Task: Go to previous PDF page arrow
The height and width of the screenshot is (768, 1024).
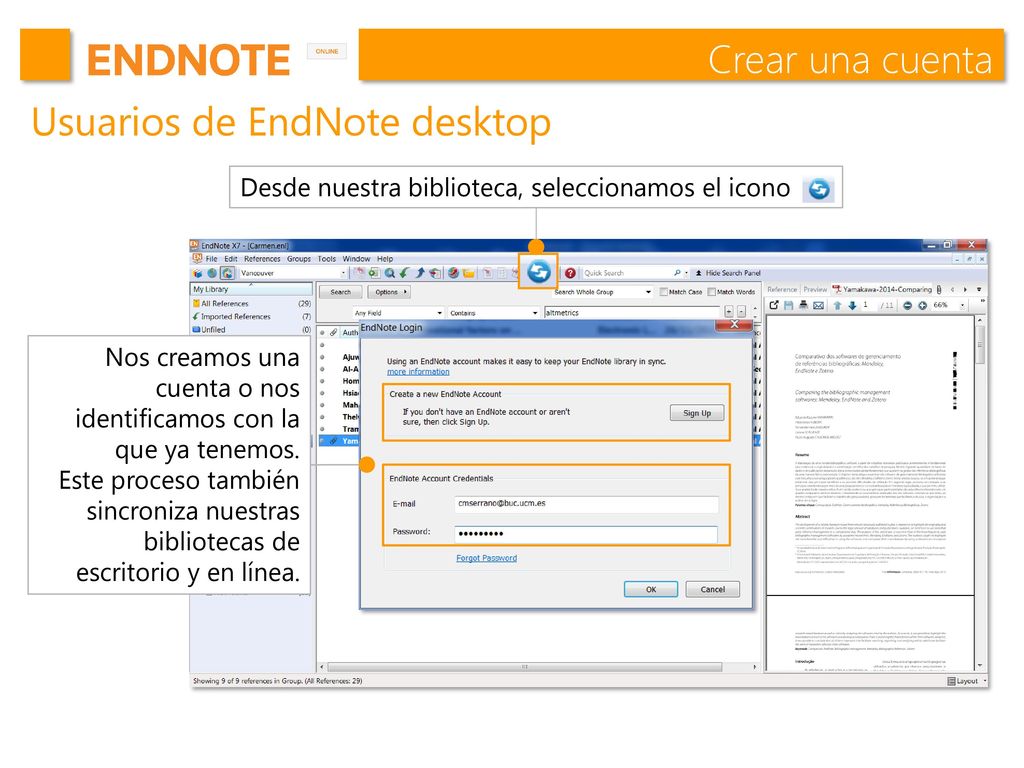Action: click(837, 305)
